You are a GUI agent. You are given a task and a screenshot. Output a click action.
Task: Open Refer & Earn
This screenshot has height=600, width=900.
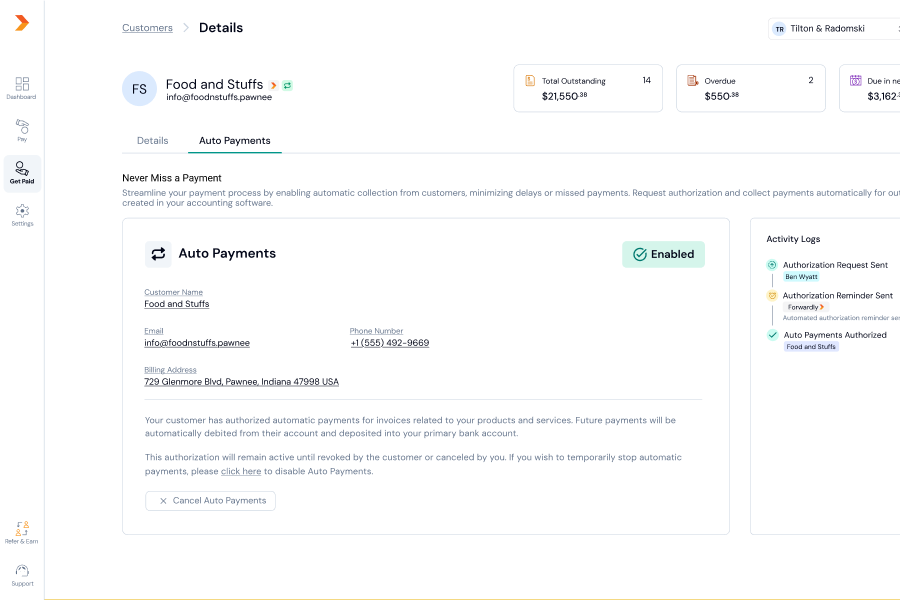tap(22, 531)
